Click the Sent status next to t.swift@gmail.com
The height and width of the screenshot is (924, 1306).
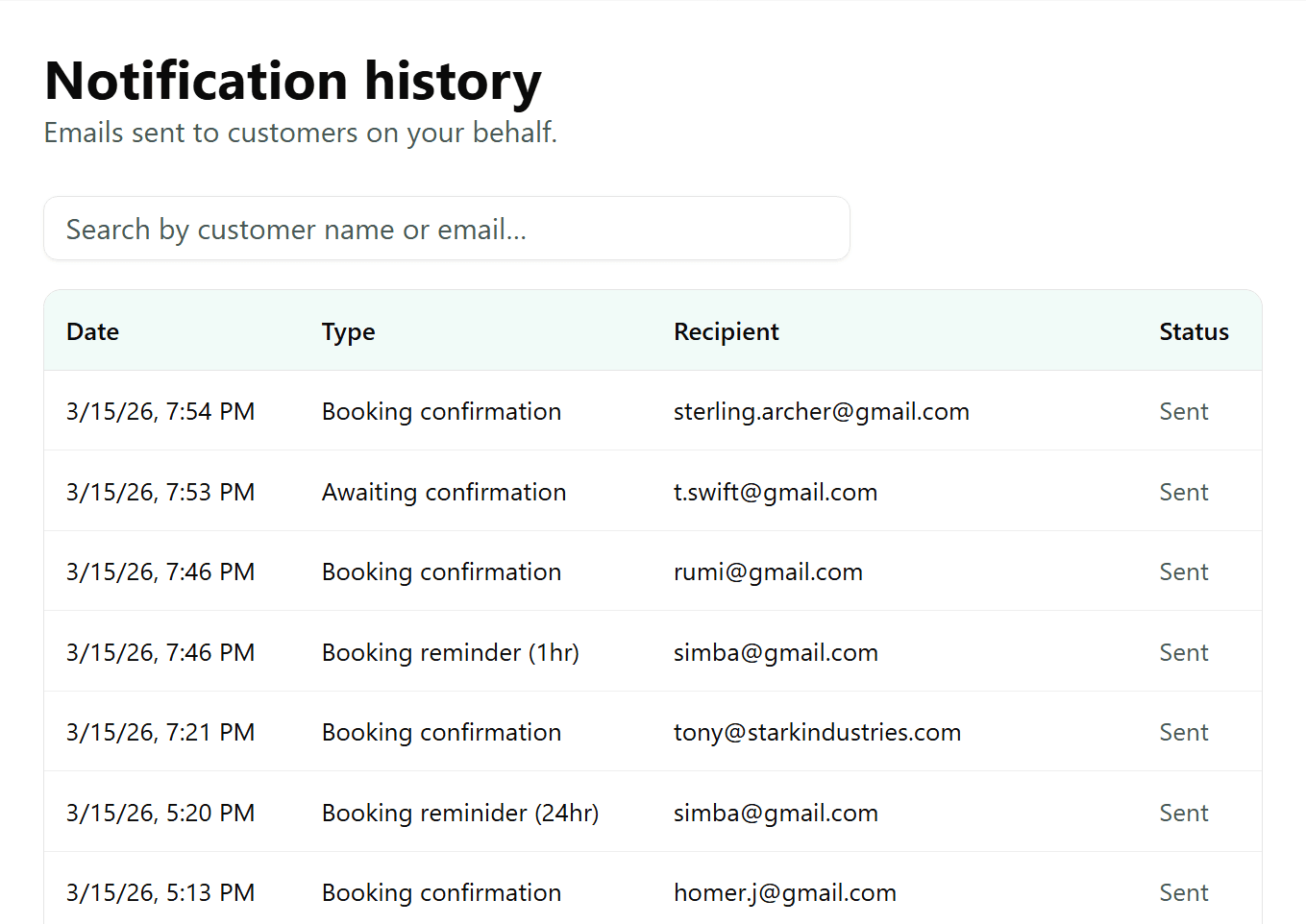(1183, 491)
